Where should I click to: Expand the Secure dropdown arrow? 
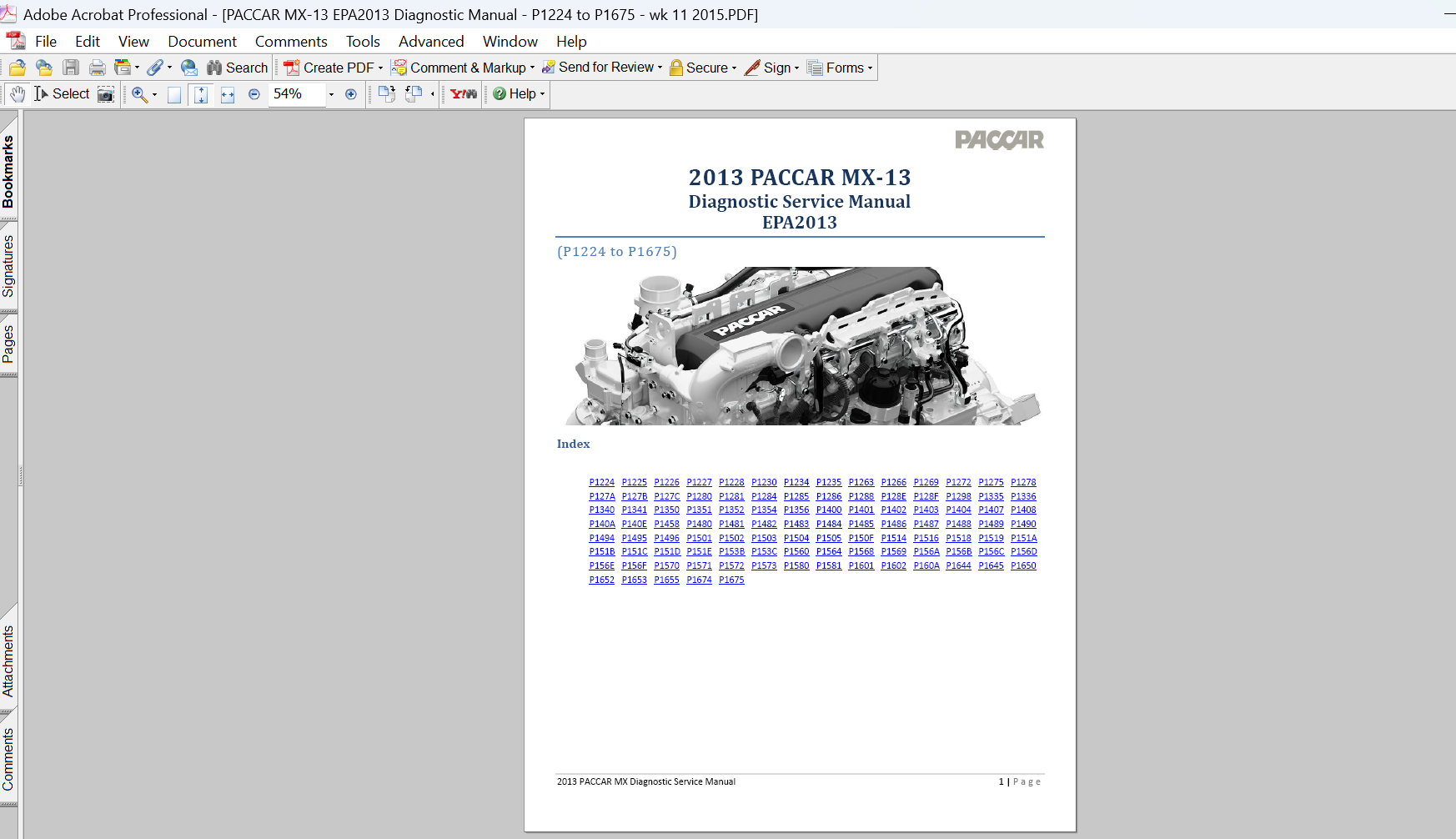pyautogui.click(x=735, y=68)
